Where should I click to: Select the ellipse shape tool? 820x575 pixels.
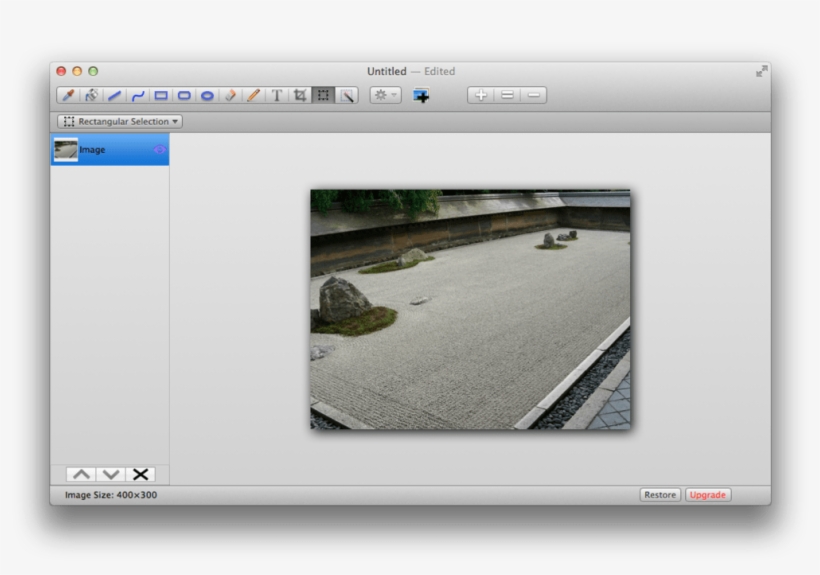coord(207,96)
